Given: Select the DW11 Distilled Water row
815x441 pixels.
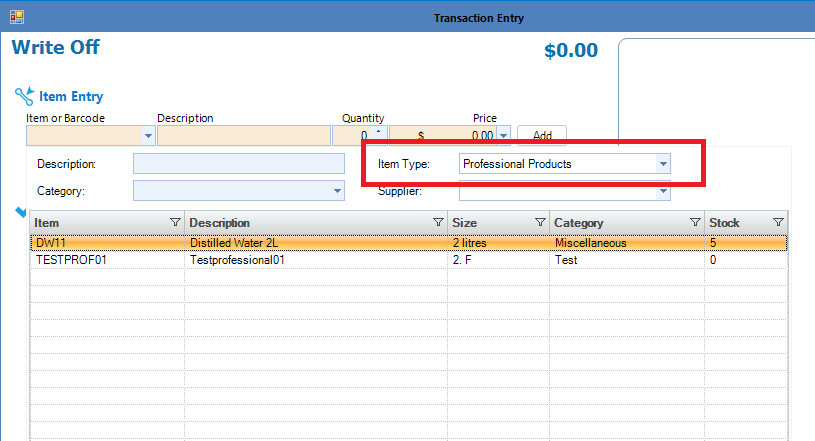Looking at the screenshot, I should pyautogui.click(x=300, y=243).
